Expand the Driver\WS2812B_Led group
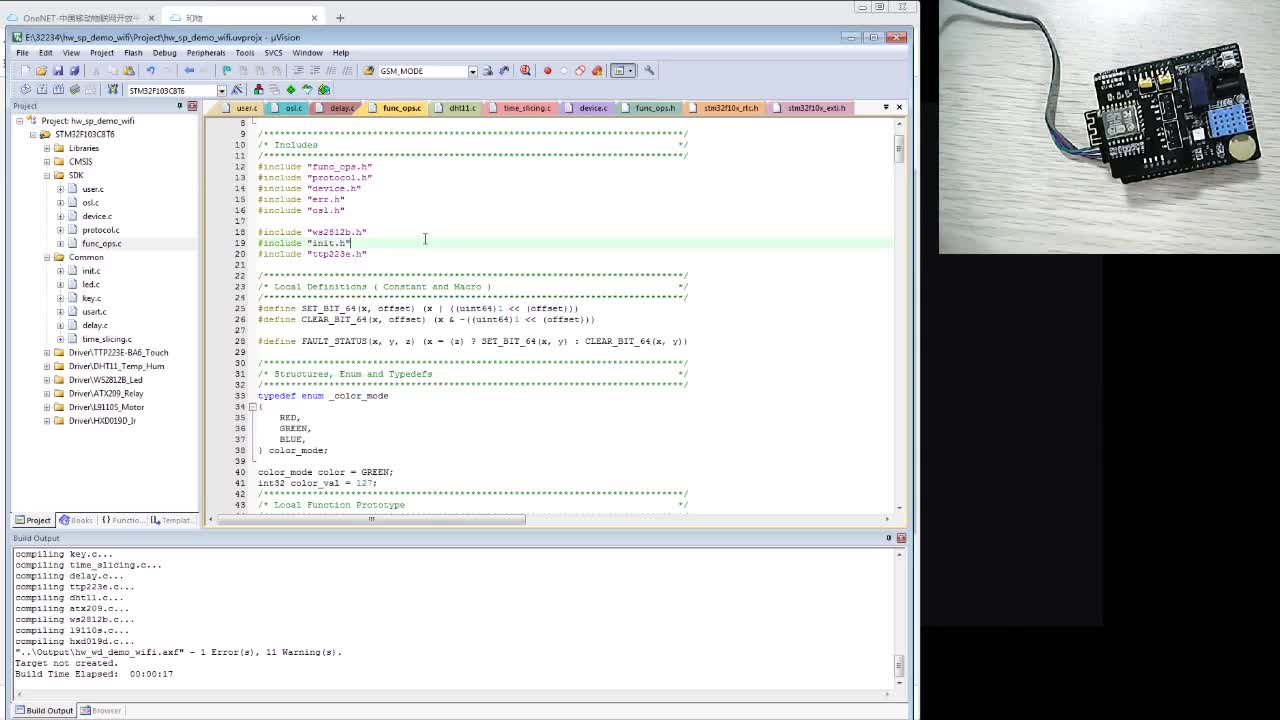Screen dimensions: 1280x720 pos(46,380)
